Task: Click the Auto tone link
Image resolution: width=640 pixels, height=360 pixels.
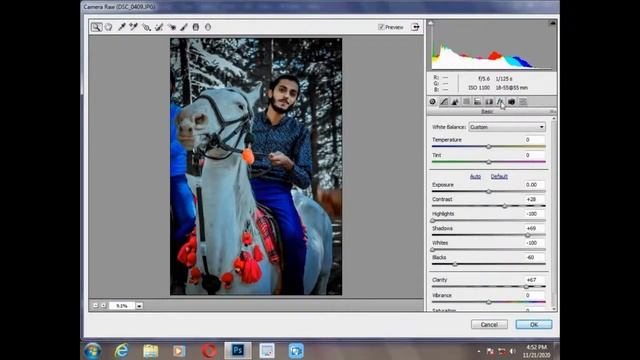Action: click(x=475, y=176)
